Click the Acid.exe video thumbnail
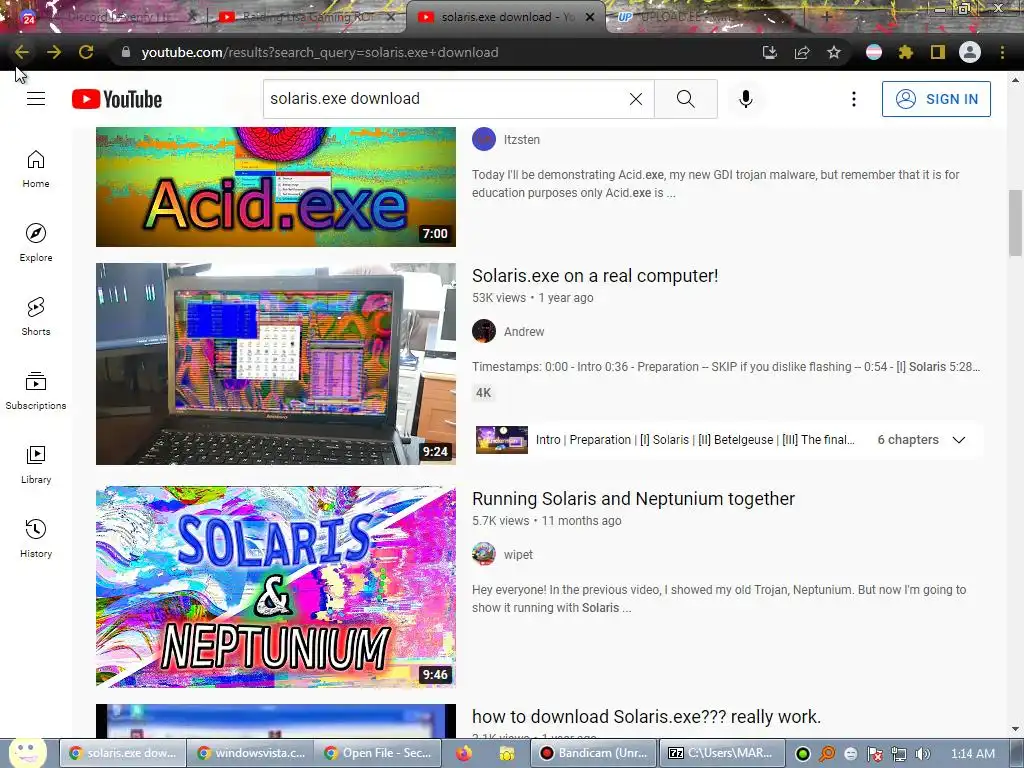The width and height of the screenshot is (1024, 768). (x=276, y=187)
